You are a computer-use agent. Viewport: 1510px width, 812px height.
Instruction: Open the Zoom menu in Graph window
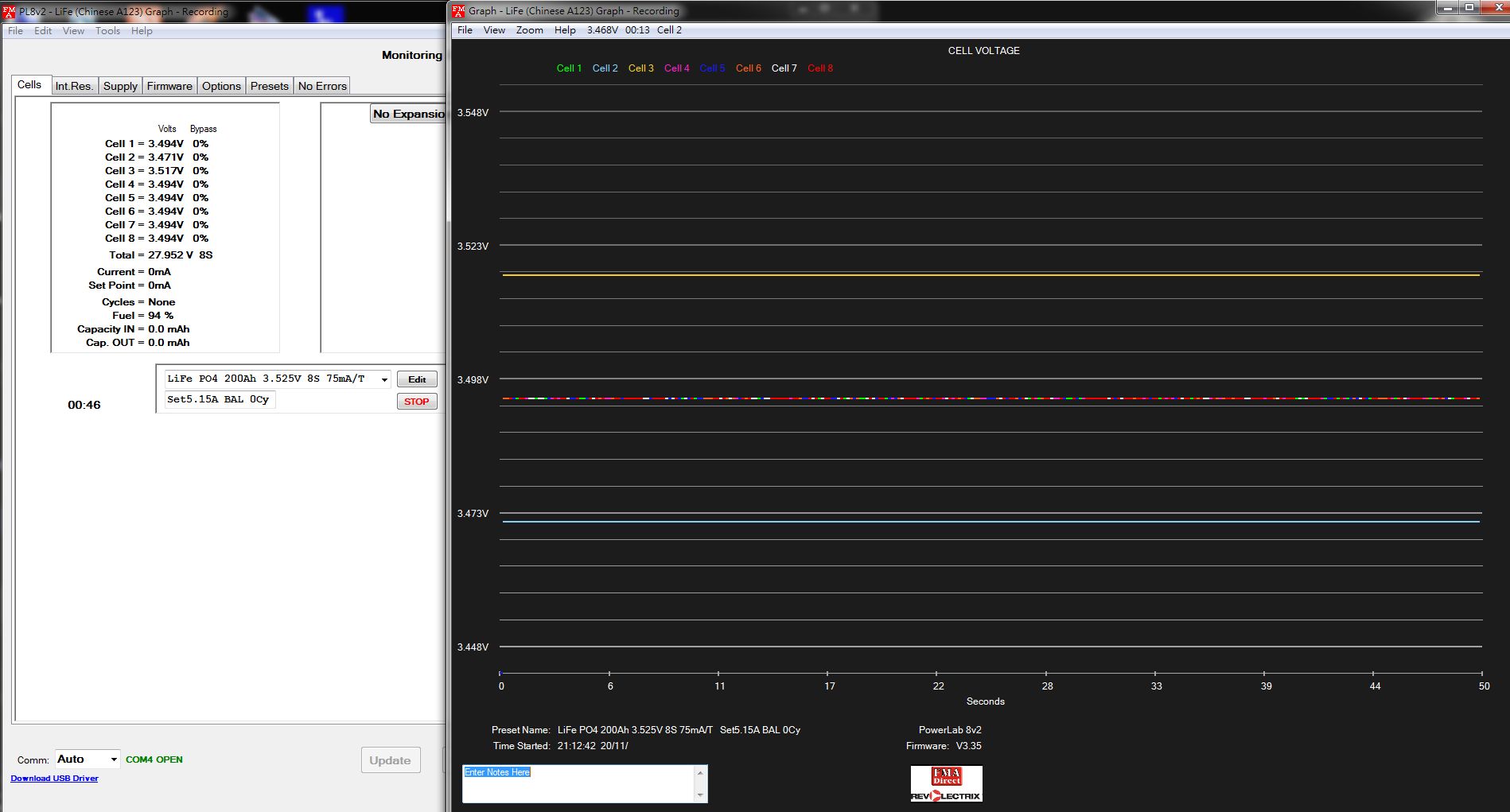point(529,30)
